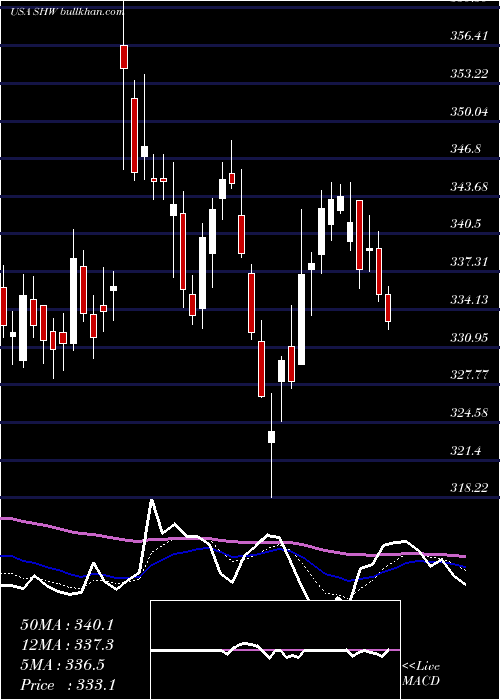The image size is (500, 700).
Task: Click the 50MA : 340.1 readout
Action: tap(67, 624)
